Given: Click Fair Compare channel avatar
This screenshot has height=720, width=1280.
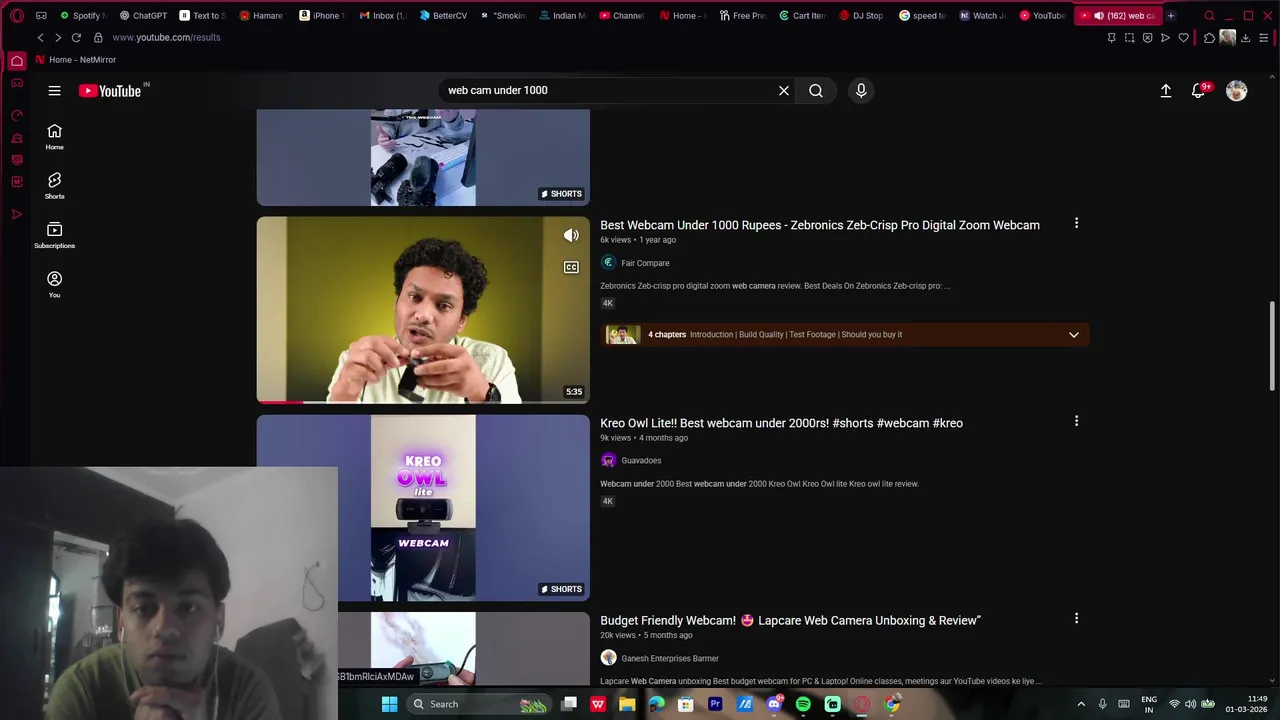Looking at the screenshot, I should point(608,262).
